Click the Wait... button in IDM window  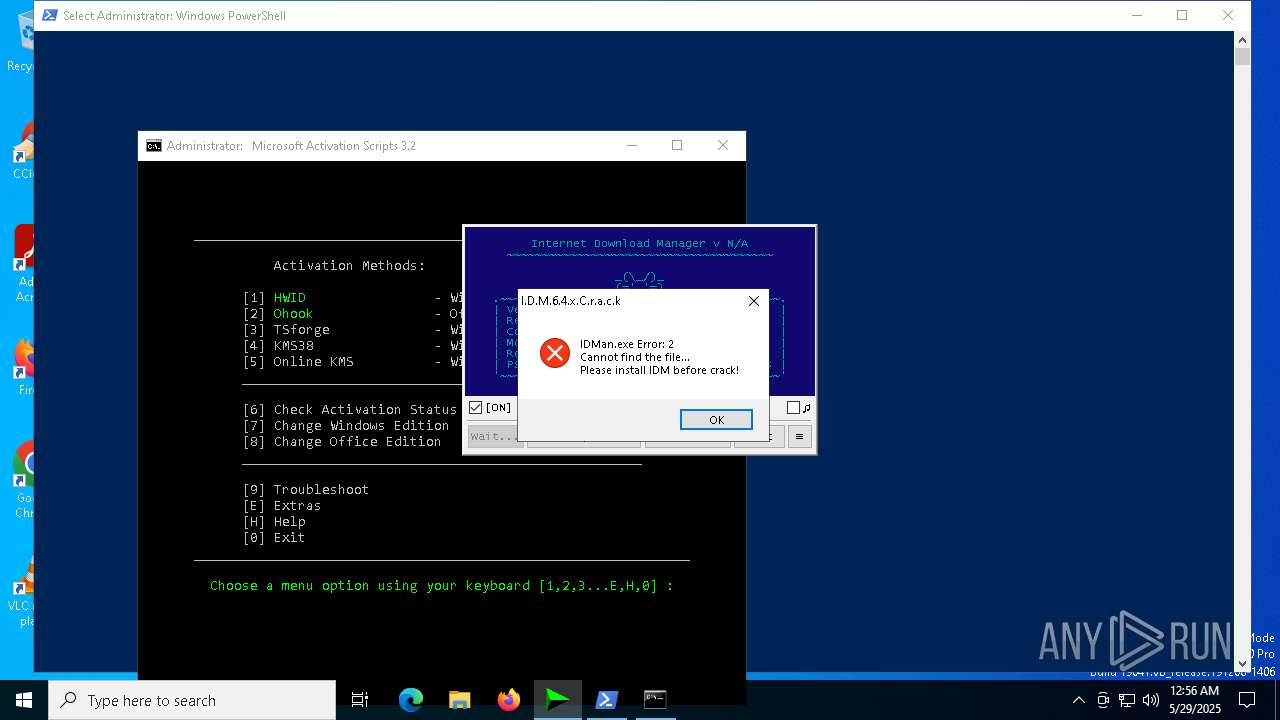pyautogui.click(x=493, y=437)
